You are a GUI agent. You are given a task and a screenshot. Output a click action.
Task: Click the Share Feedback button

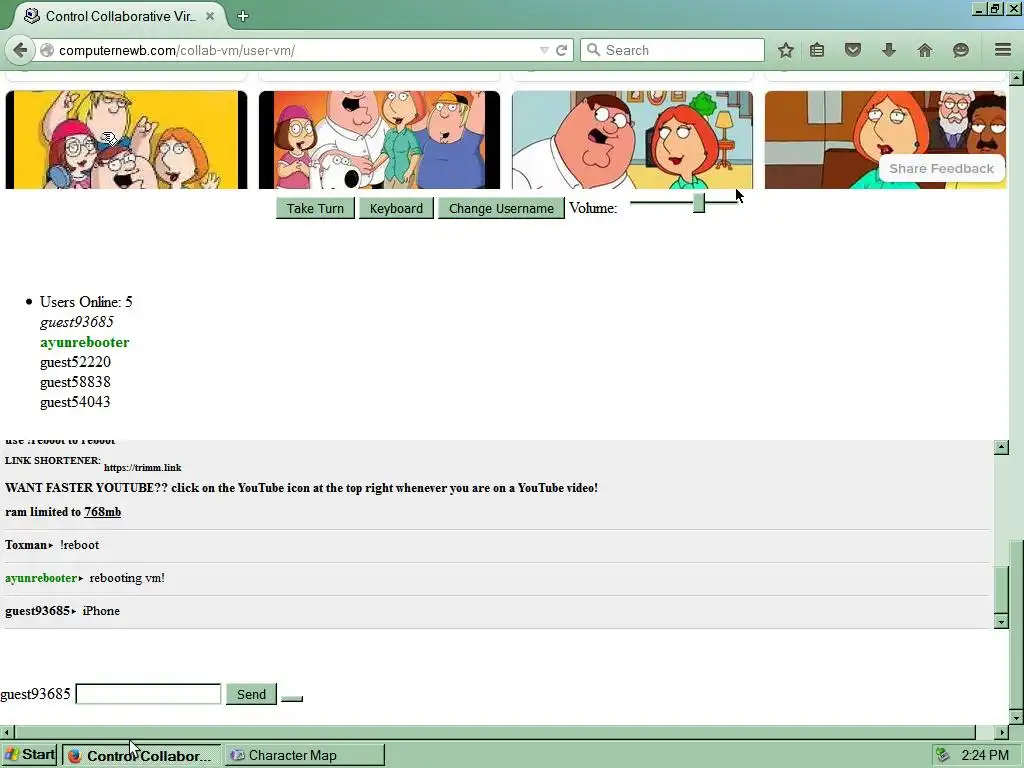click(x=941, y=168)
